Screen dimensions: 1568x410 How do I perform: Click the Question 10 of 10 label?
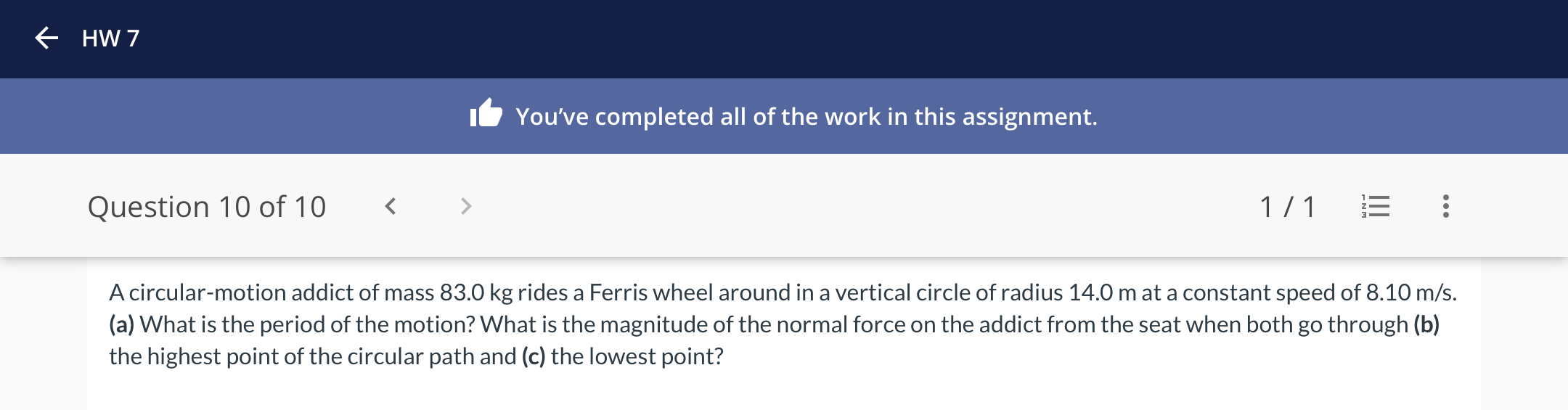[x=207, y=207]
